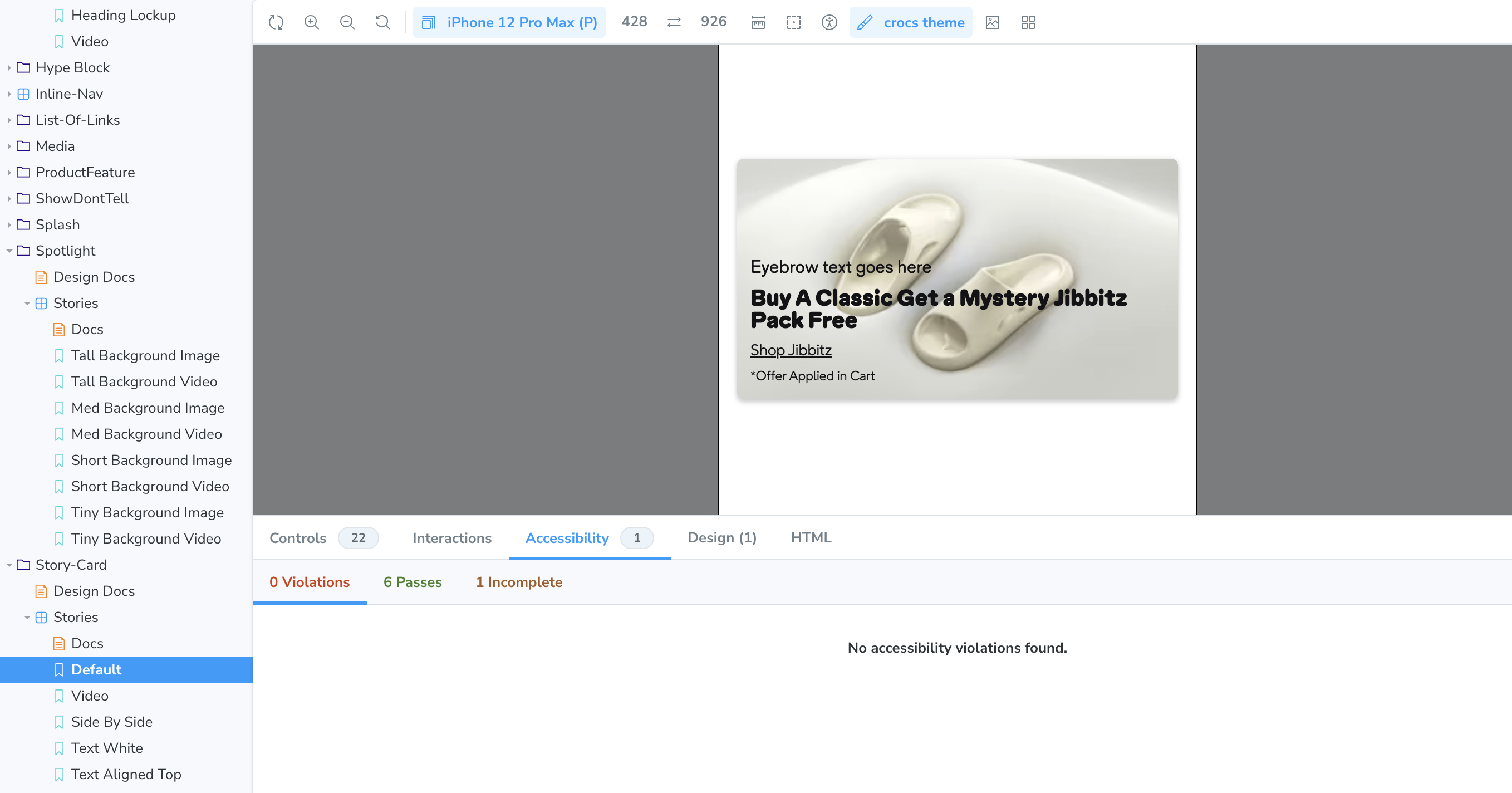Select the Tall Background Video story
This screenshot has width=1512, height=793.
(144, 381)
